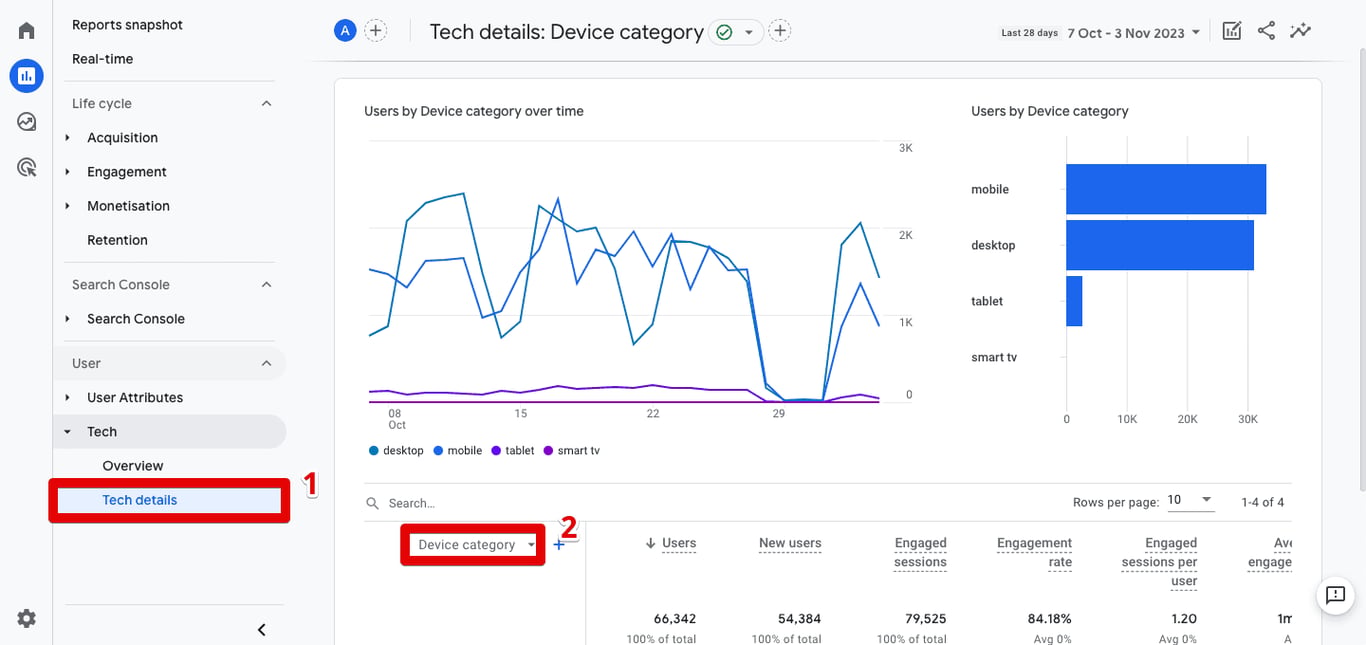Toggle desktop series in chart legend
Image resolution: width=1366 pixels, height=645 pixels.
pos(396,451)
